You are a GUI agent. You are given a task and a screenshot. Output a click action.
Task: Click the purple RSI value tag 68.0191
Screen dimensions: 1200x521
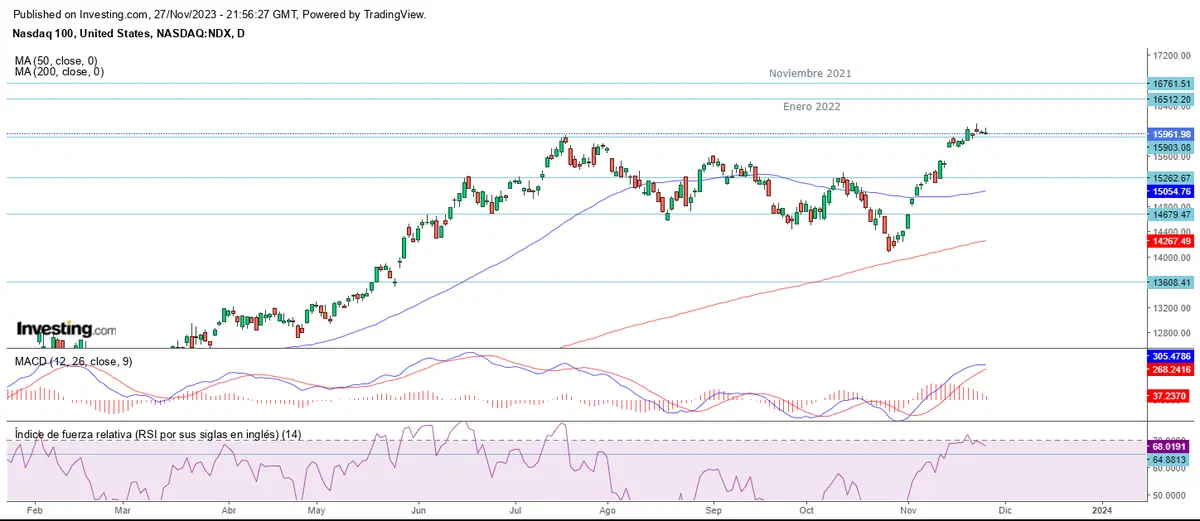coord(1171,446)
